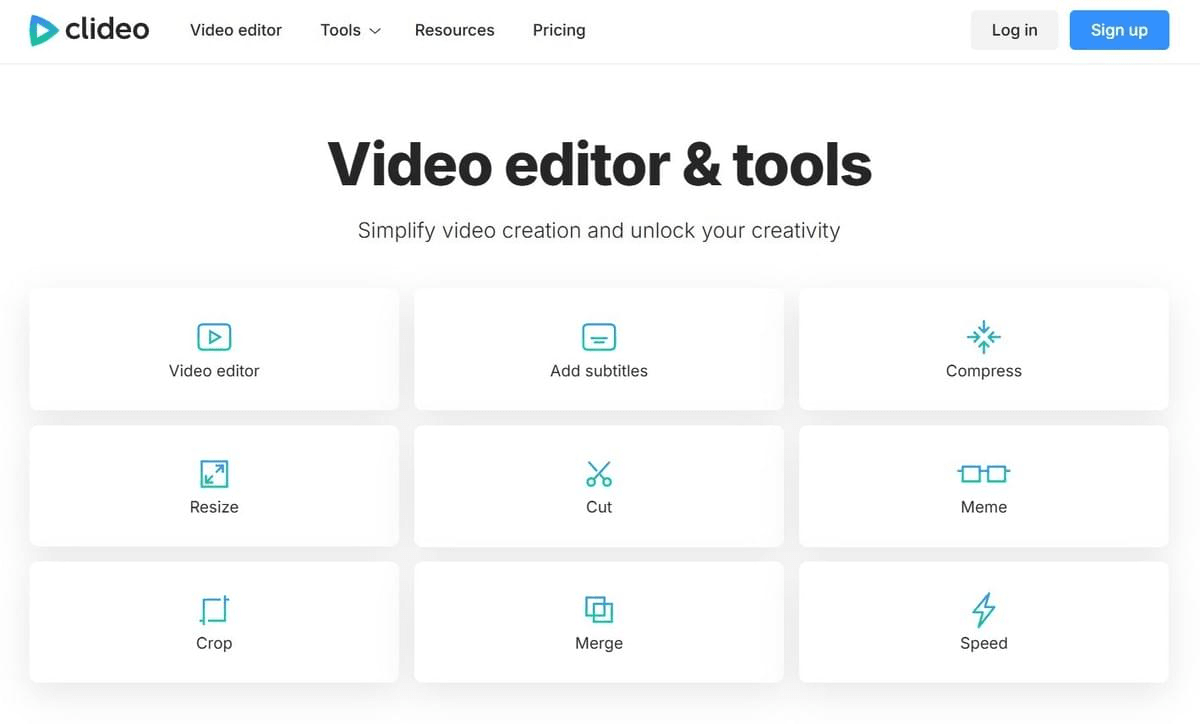Go to Video editor in top navigation
This screenshot has width=1200, height=724.
point(236,30)
